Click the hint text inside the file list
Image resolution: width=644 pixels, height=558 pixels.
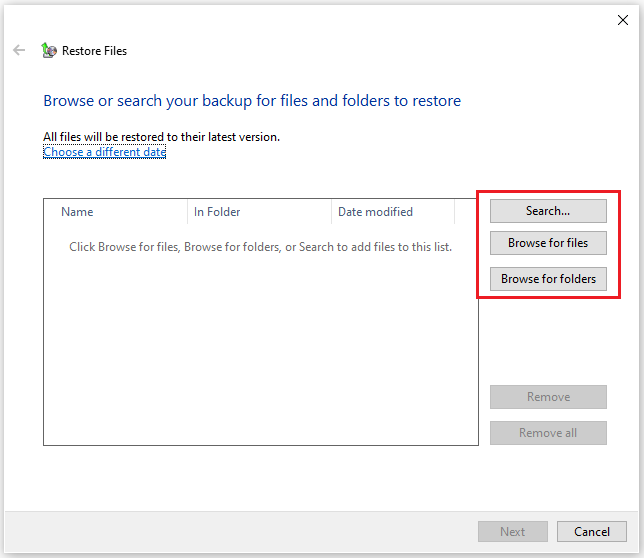(260, 246)
